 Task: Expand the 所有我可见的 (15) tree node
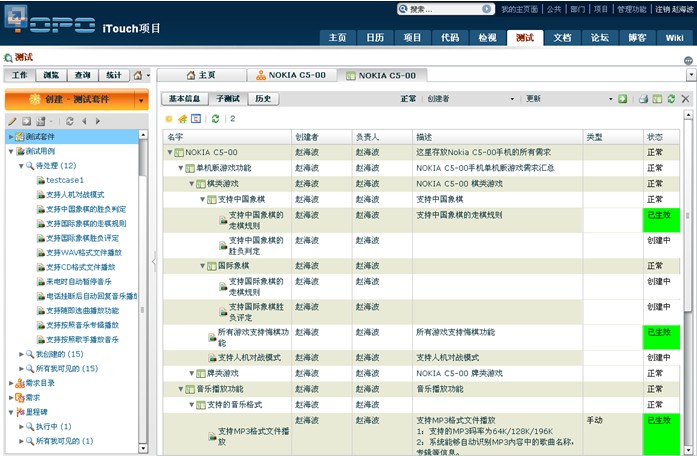tap(21, 369)
